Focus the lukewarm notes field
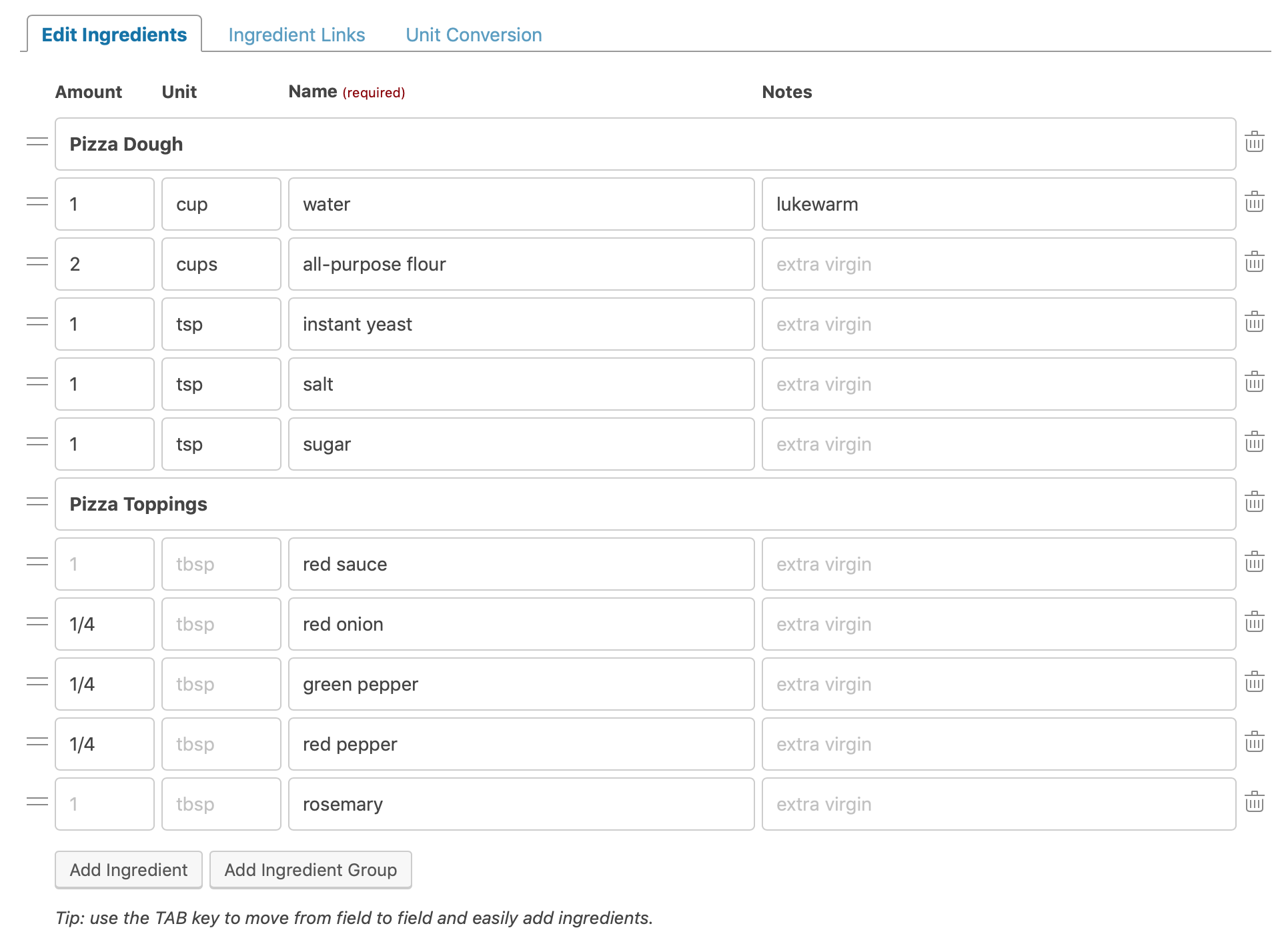Viewport: 1286px width, 952px height. 998,204
